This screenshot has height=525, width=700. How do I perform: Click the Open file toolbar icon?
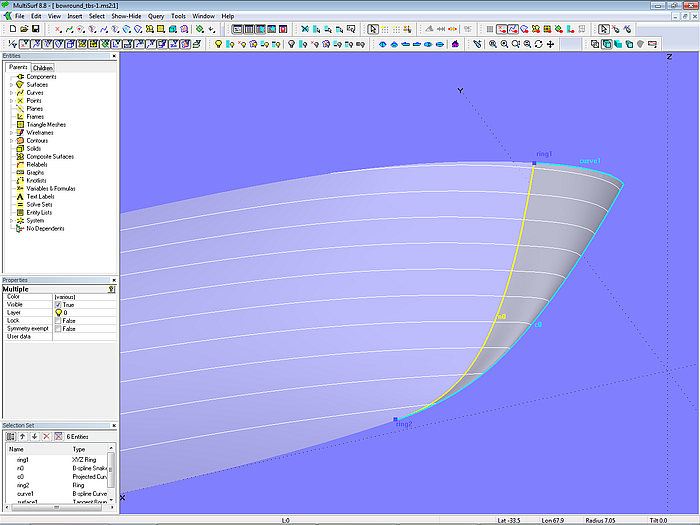click(x=23, y=29)
